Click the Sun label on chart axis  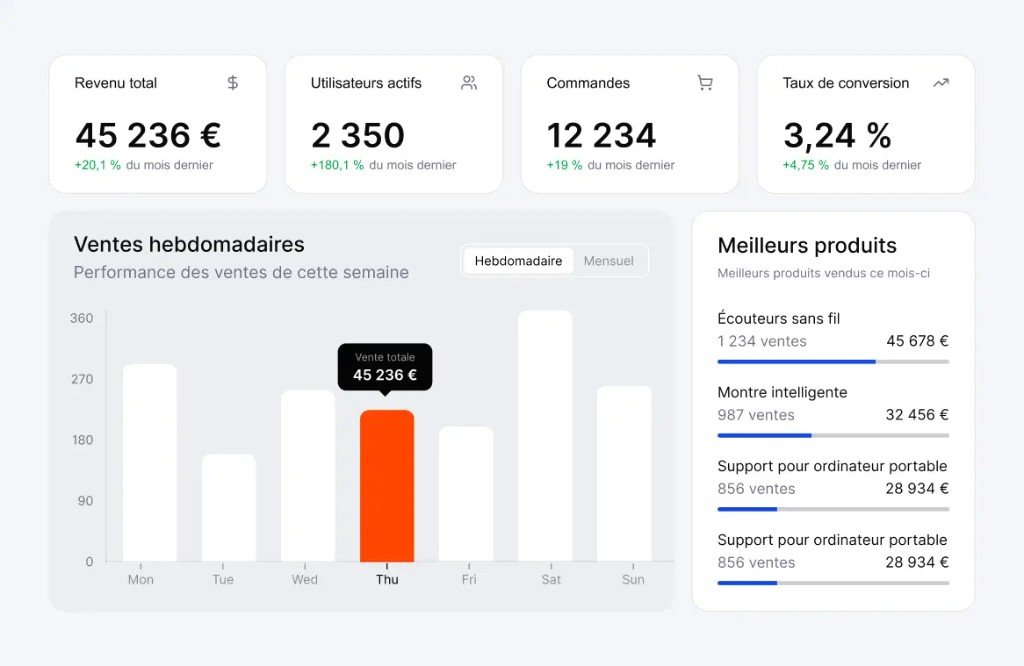tap(634, 580)
